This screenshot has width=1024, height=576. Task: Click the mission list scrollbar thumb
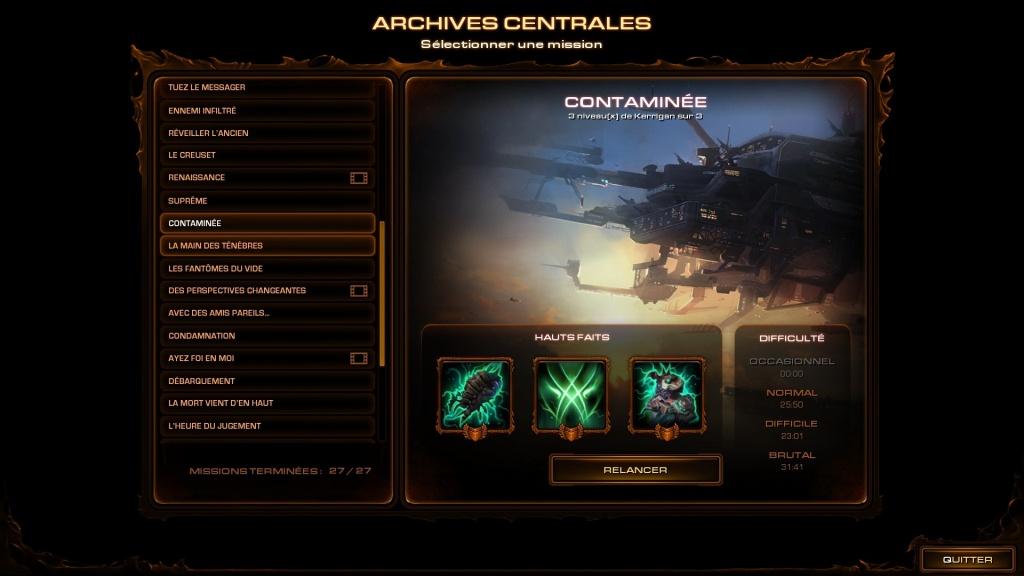click(382, 294)
